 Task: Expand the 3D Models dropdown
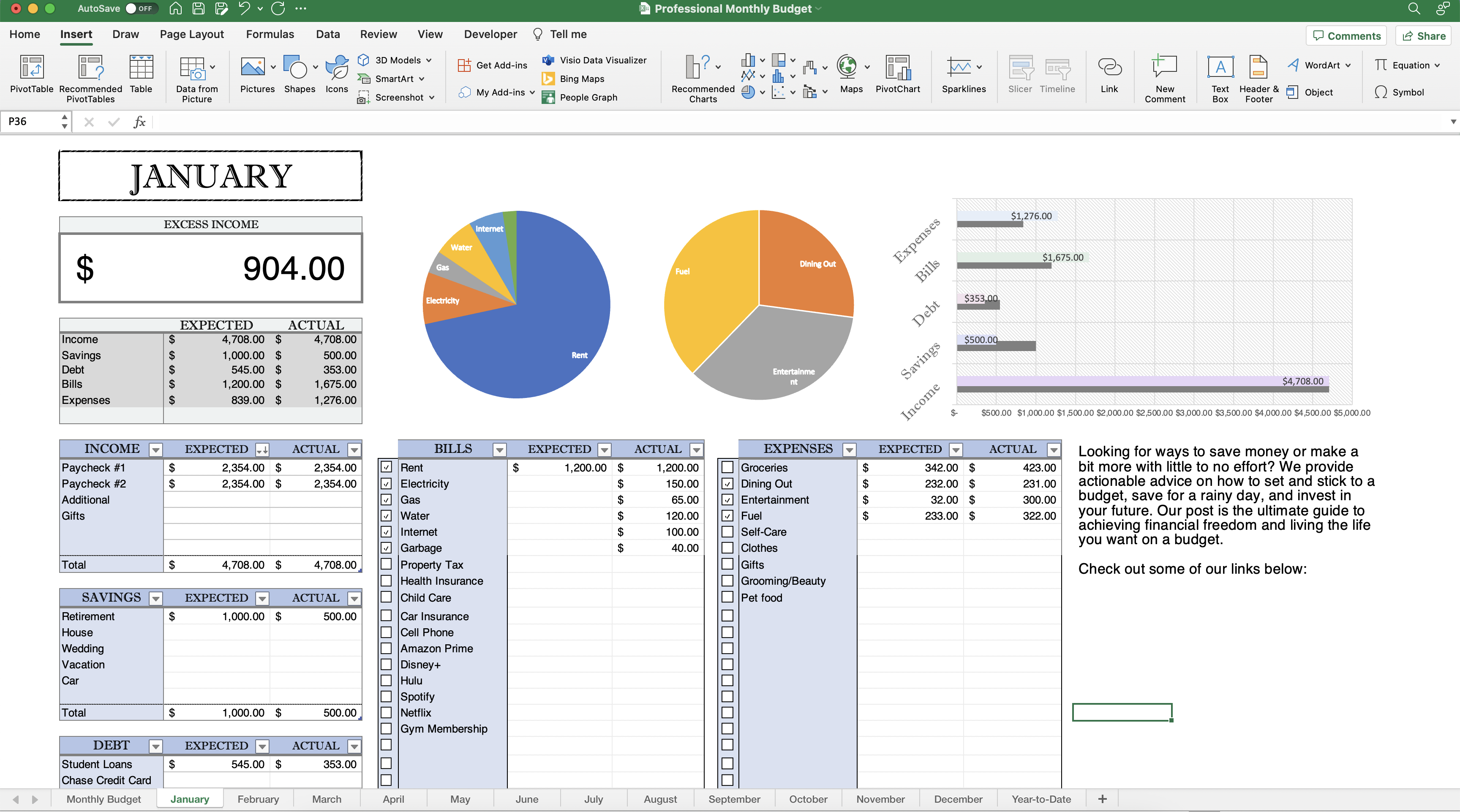429,60
